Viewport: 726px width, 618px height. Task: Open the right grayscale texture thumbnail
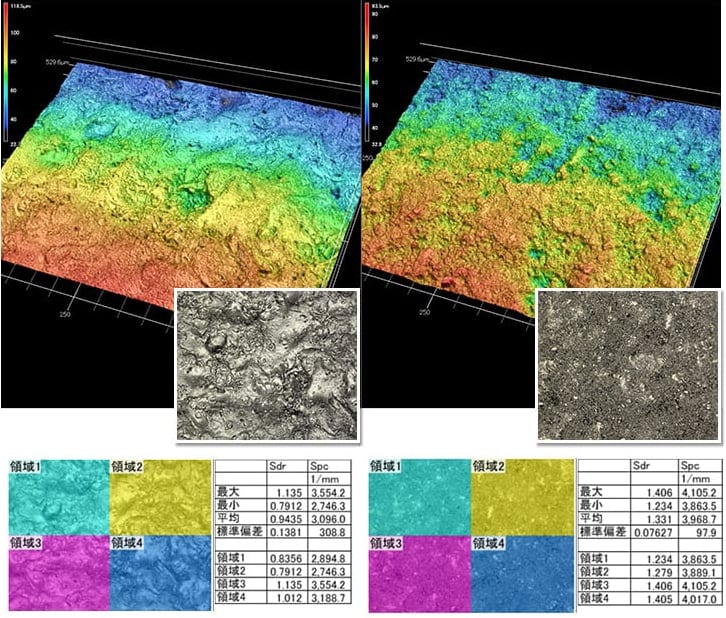click(627, 364)
